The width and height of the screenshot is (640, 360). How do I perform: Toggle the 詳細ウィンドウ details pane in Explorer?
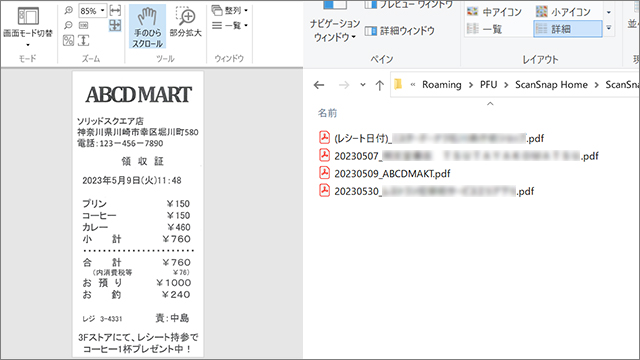[400, 31]
